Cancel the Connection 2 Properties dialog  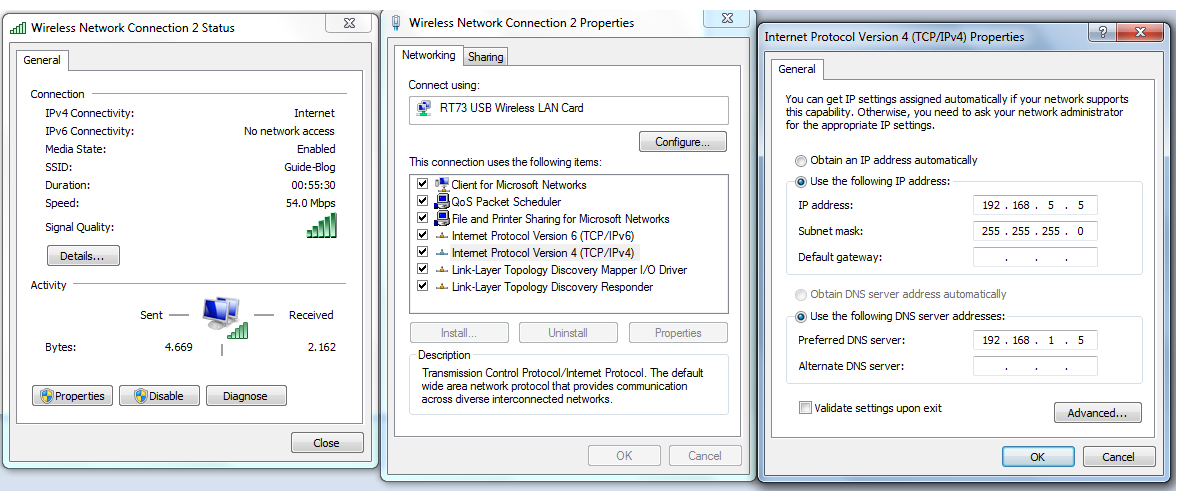pos(705,455)
